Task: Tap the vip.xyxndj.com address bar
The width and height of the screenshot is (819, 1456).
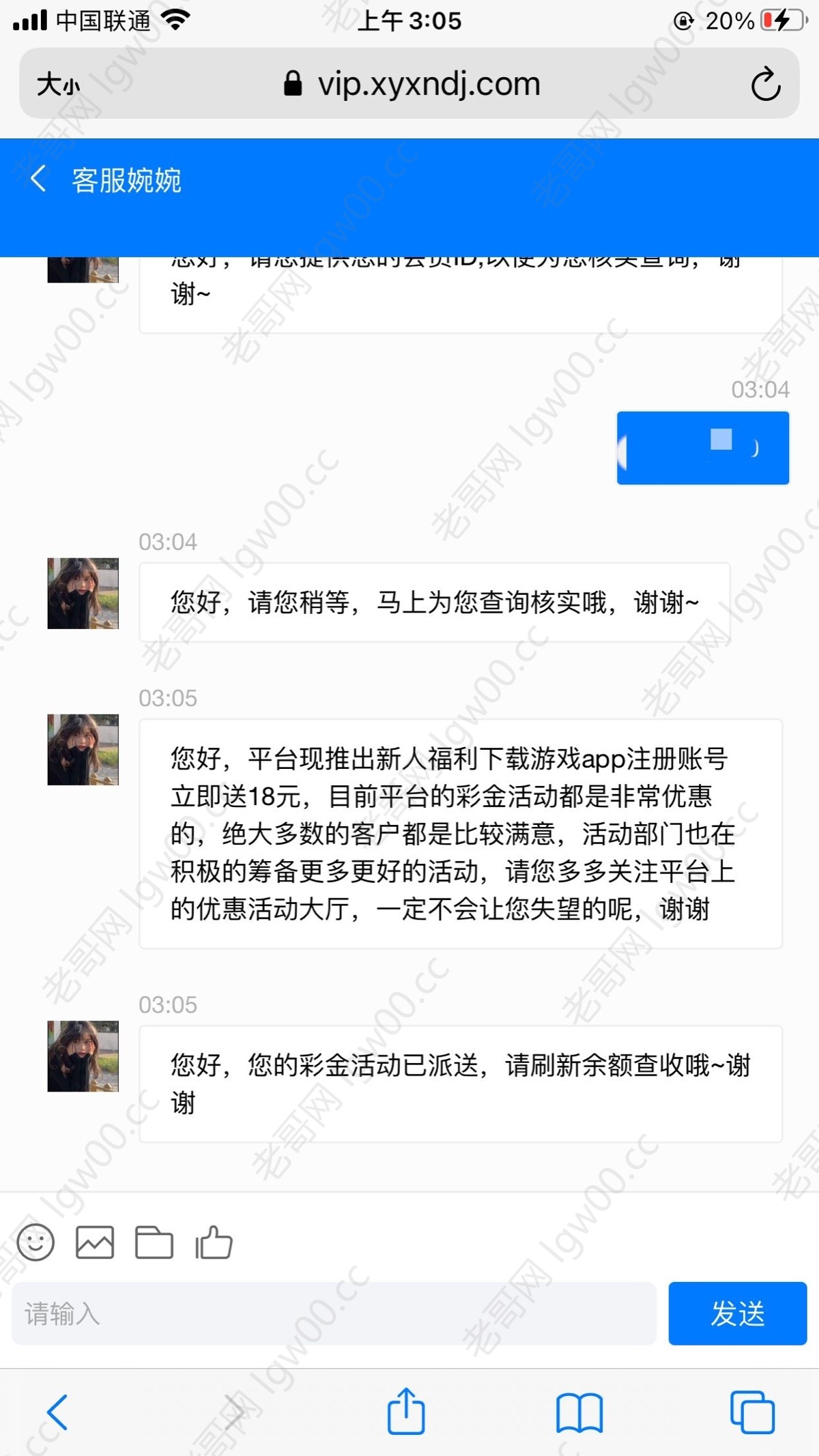Action: coord(409,84)
